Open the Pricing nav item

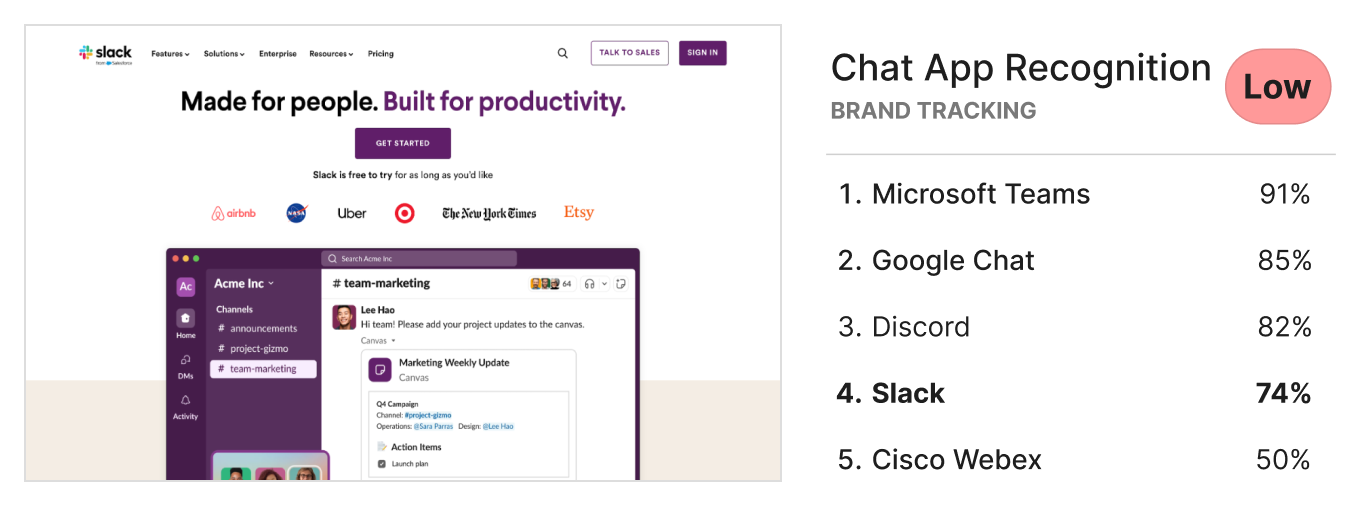coord(381,54)
